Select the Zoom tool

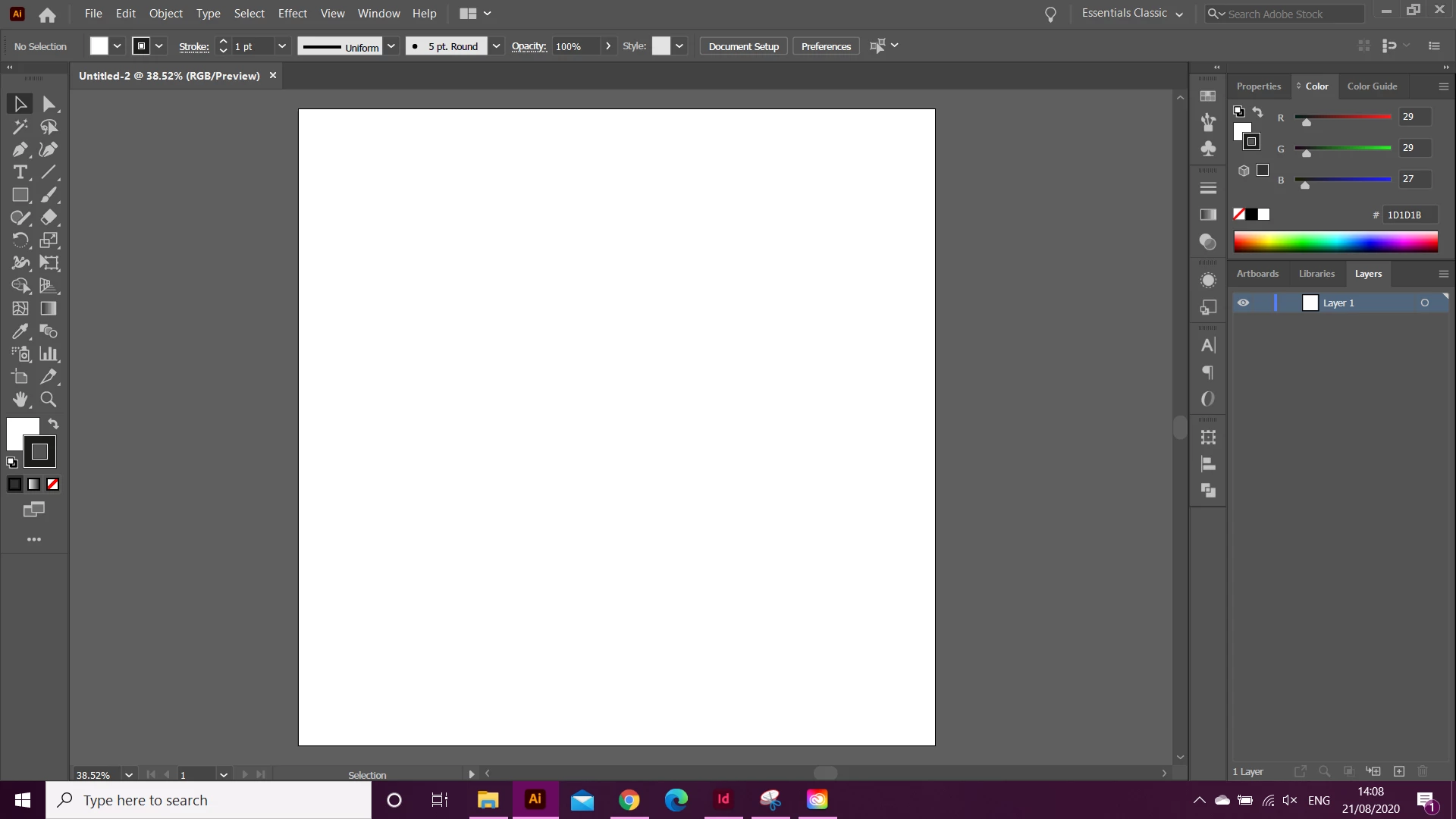click(x=49, y=400)
